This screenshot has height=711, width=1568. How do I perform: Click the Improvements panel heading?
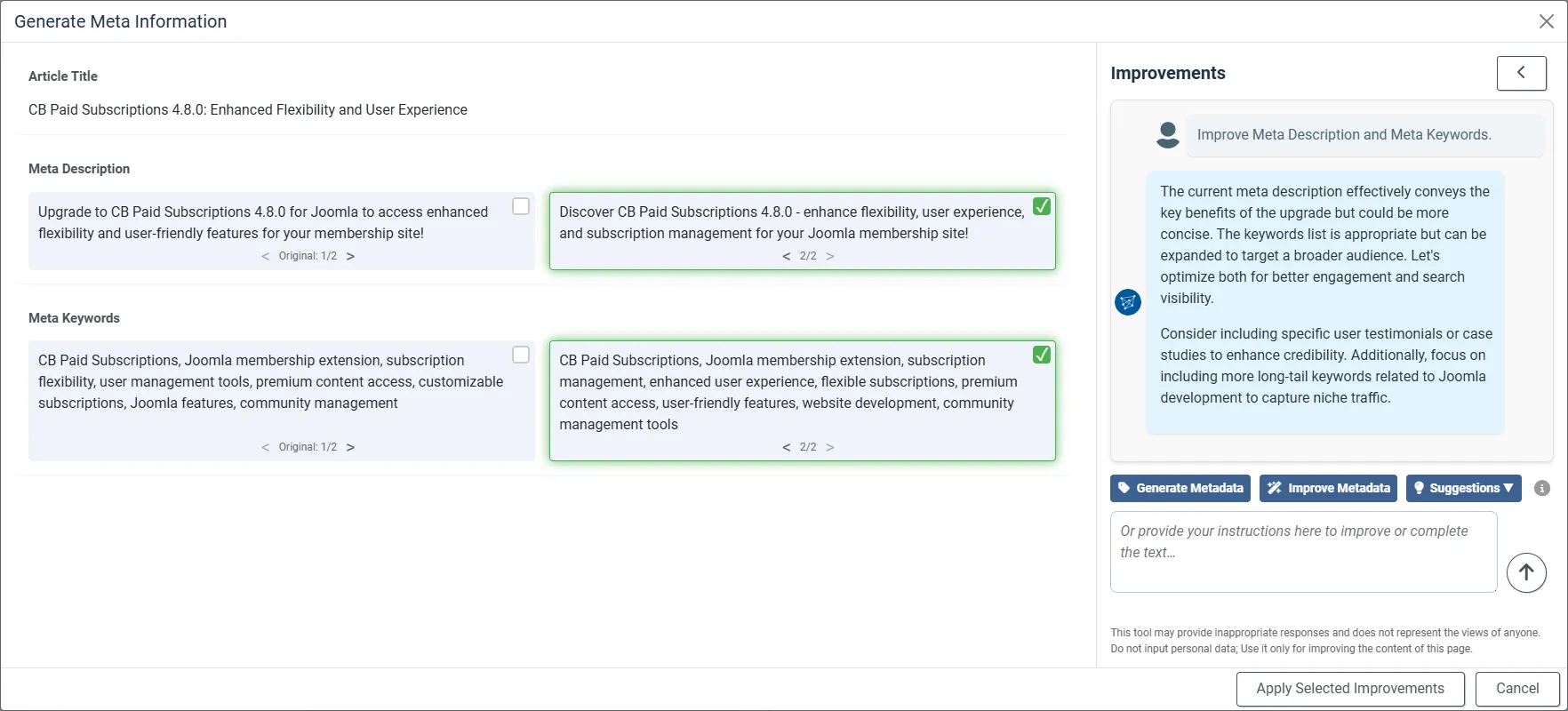pyautogui.click(x=1168, y=73)
